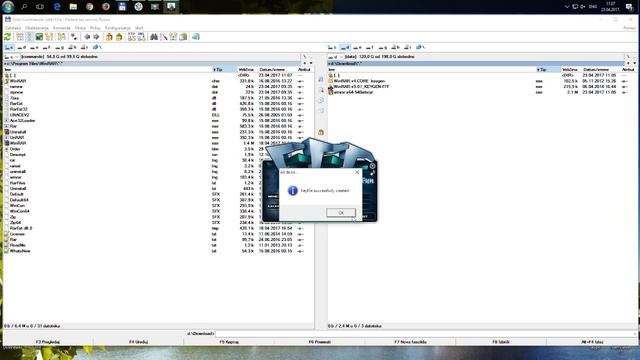This screenshot has width=640, height=360.
Task: Open File Explorer from the taskbar
Action: pos(73,7)
